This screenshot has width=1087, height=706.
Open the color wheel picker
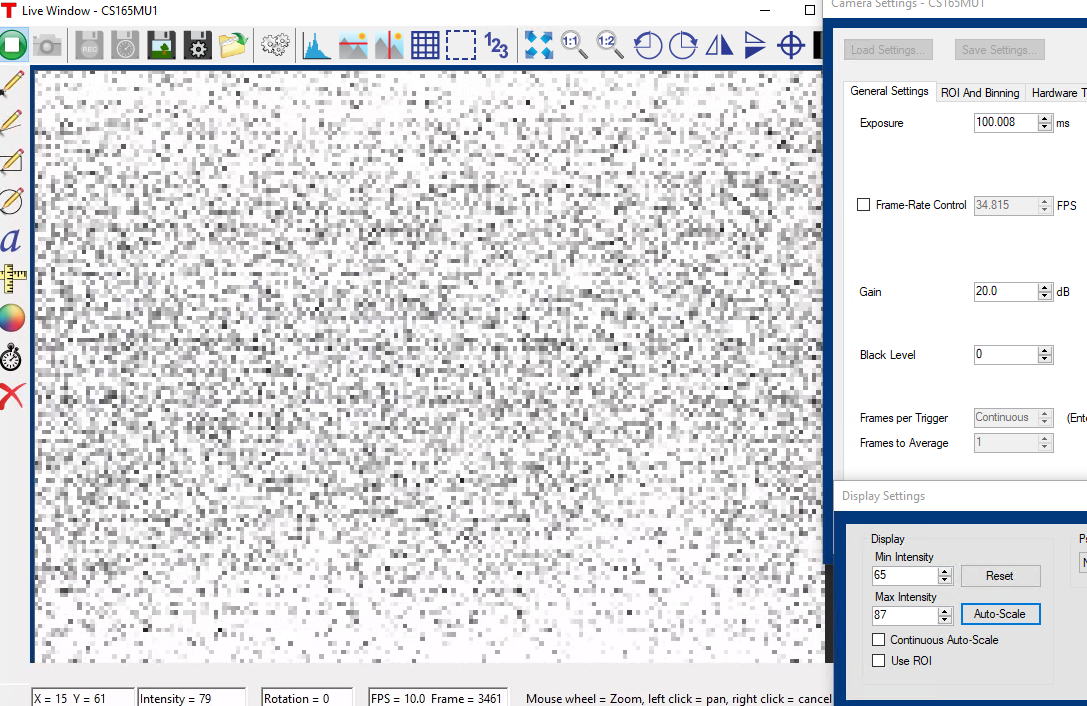pos(12,318)
